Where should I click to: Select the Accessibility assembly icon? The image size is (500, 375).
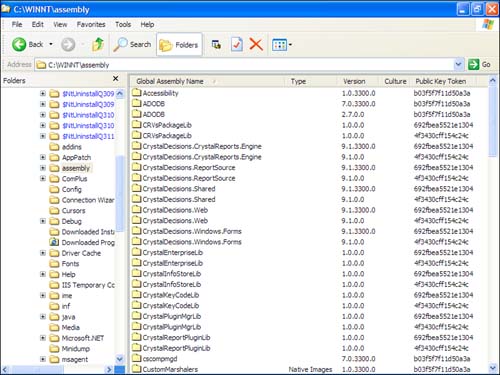[x=136, y=93]
